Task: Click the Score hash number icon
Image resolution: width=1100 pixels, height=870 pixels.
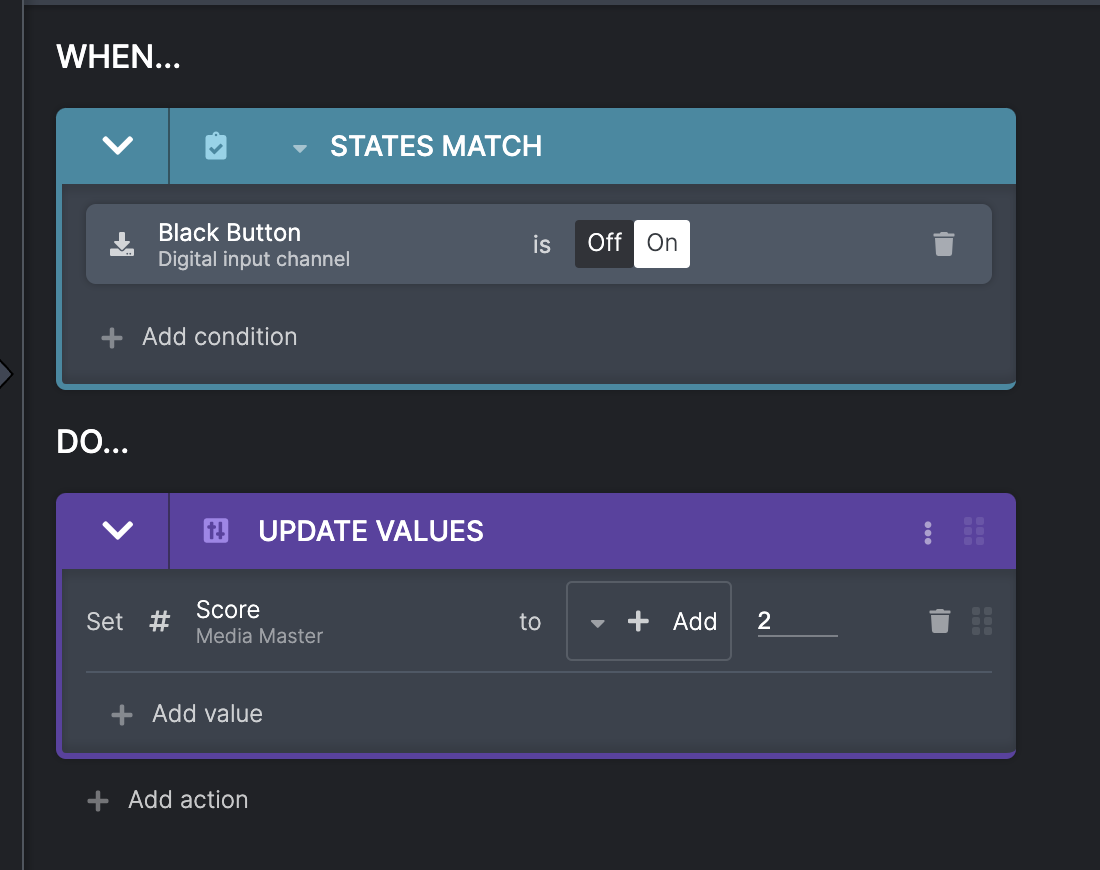Action: click(160, 621)
